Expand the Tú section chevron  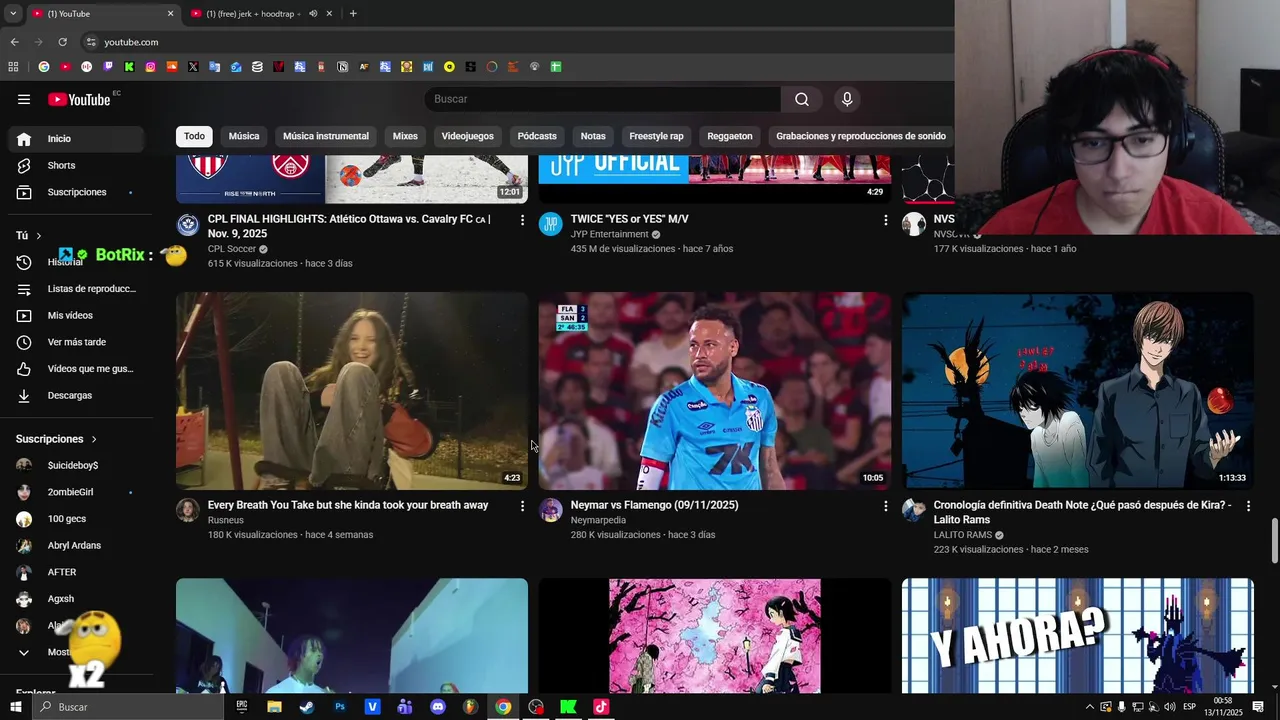(39, 236)
